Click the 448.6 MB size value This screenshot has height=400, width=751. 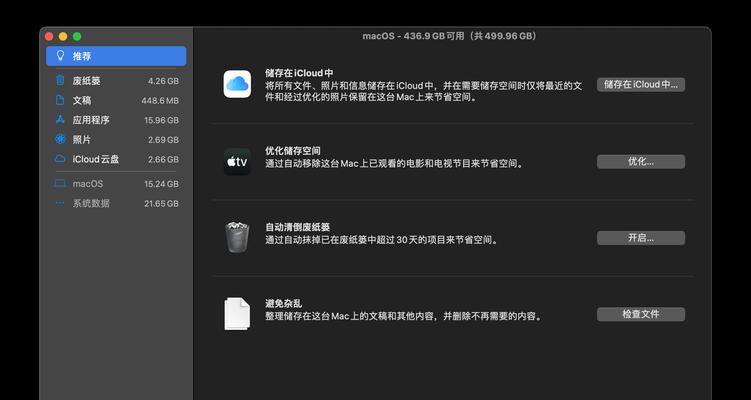click(160, 101)
